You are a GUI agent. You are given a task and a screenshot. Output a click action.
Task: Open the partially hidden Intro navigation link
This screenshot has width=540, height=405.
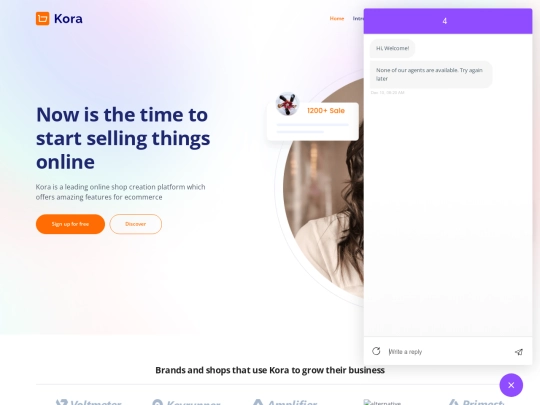click(x=358, y=19)
